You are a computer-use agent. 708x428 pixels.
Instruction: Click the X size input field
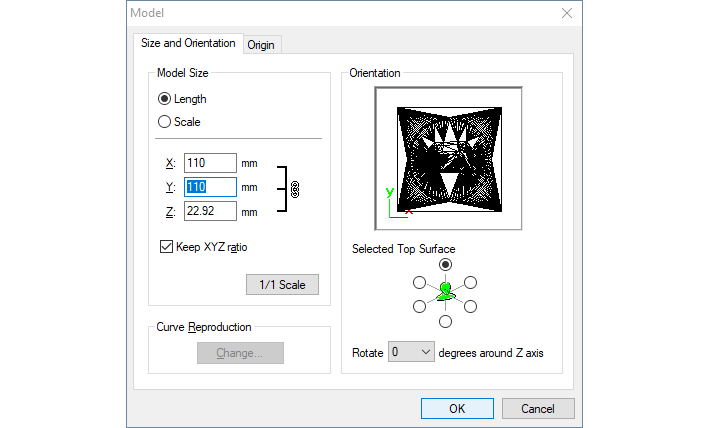pos(210,163)
